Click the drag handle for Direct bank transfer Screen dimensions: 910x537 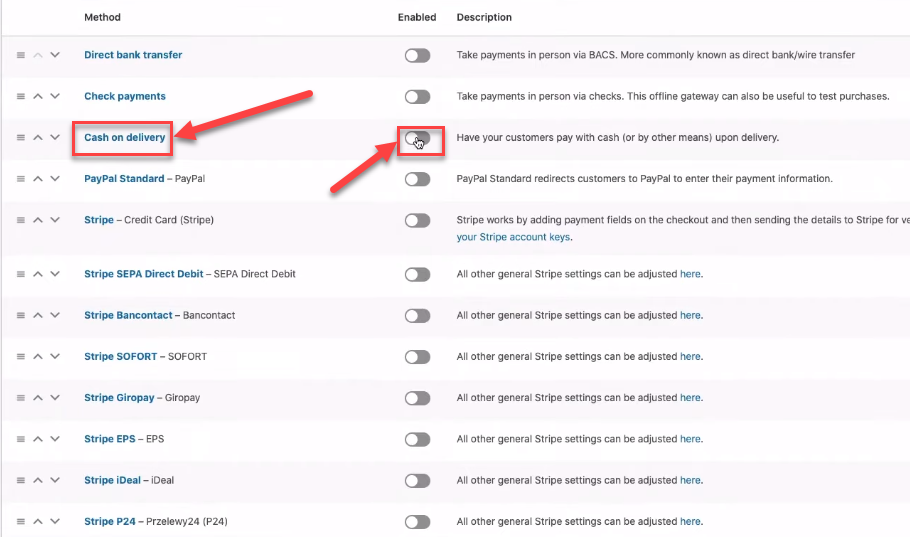click(x=21, y=55)
